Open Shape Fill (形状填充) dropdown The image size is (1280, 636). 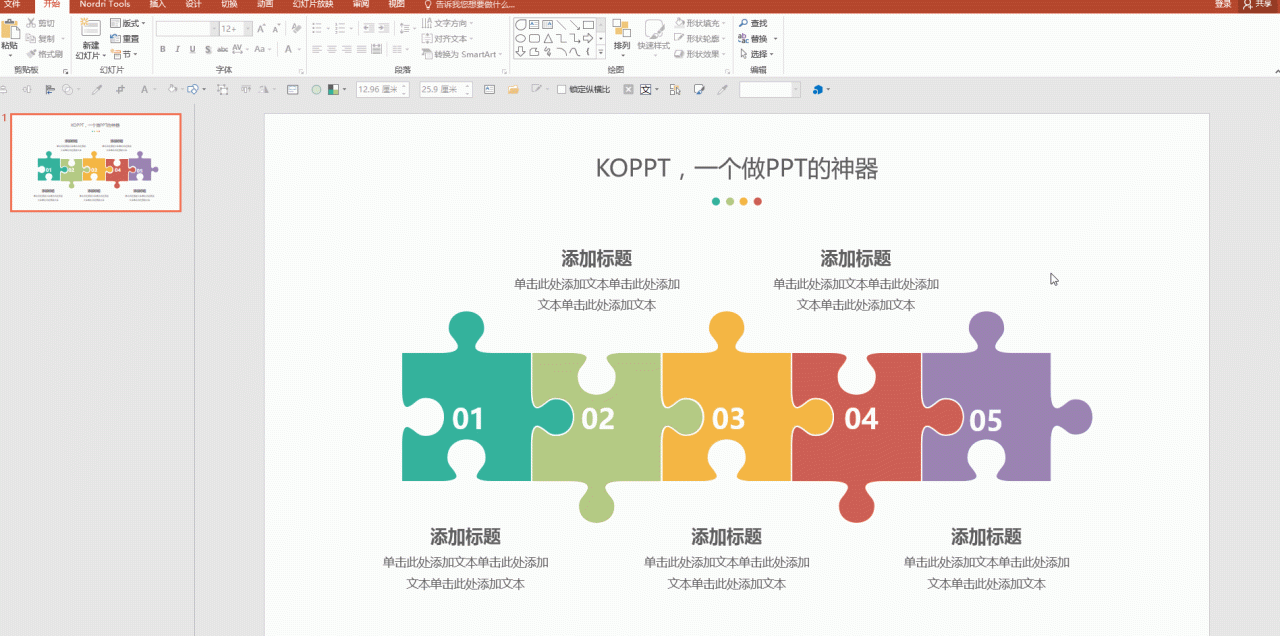click(700, 23)
